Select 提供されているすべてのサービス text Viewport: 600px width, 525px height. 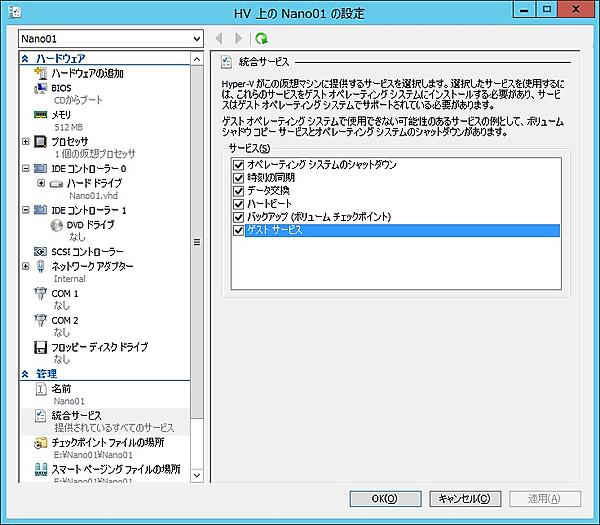pyautogui.click(x=114, y=428)
